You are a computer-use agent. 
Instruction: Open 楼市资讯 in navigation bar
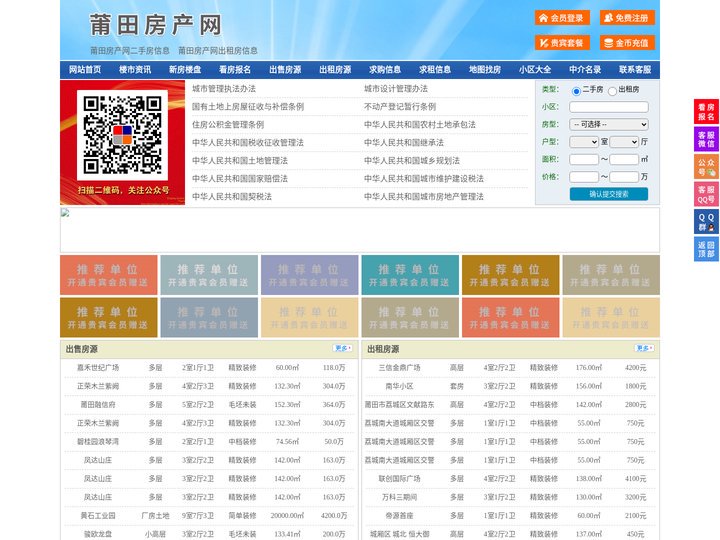[135, 70]
